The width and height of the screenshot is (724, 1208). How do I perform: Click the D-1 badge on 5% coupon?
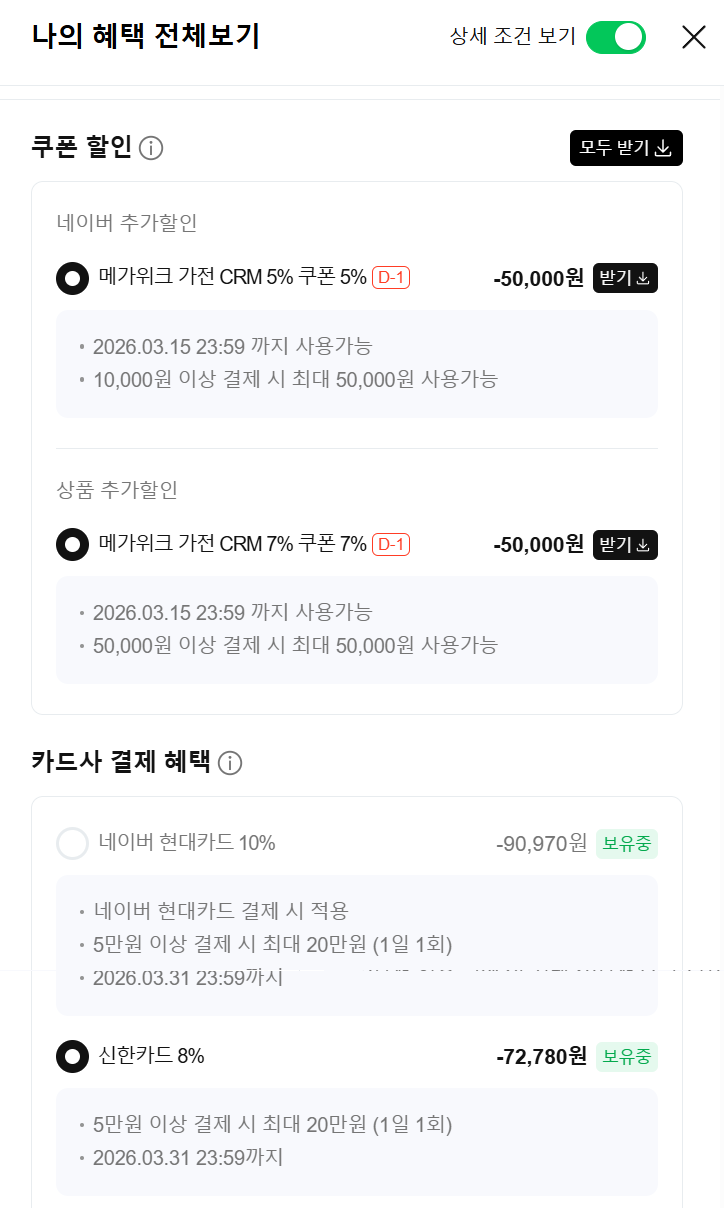click(x=391, y=278)
